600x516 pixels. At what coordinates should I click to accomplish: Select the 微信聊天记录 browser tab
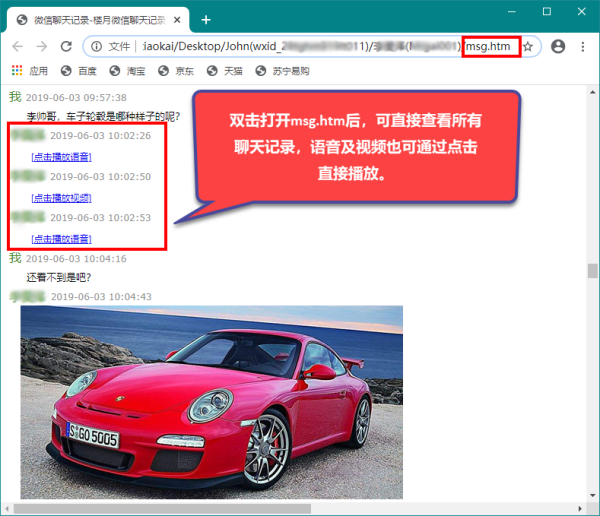click(95, 19)
